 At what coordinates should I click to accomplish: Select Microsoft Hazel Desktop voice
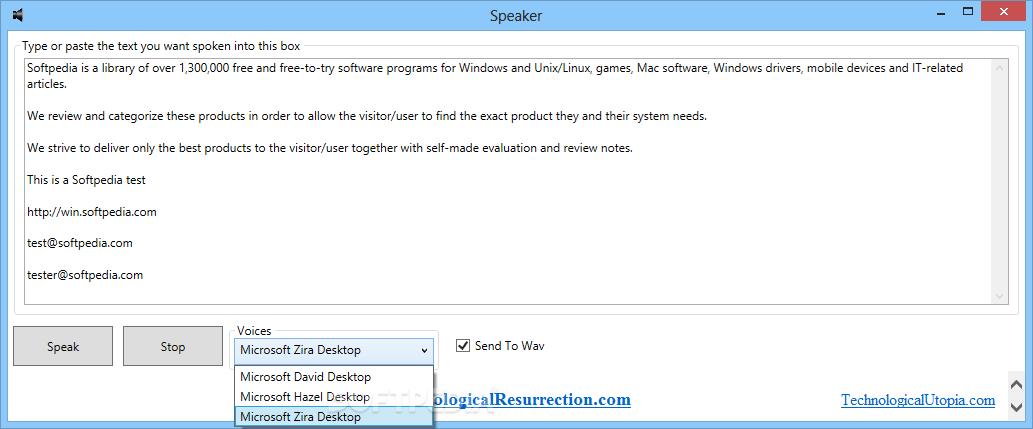point(334,397)
